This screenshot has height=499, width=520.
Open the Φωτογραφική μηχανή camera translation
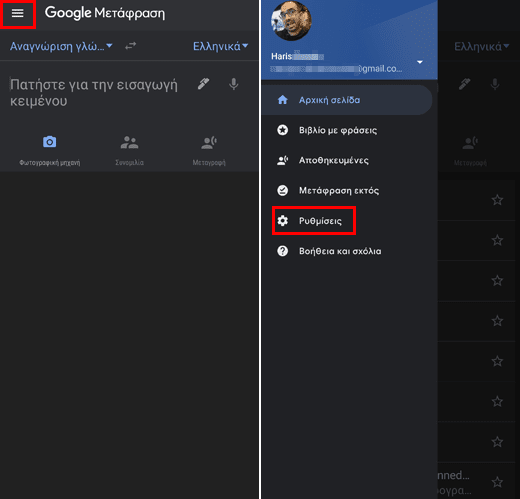(x=50, y=150)
